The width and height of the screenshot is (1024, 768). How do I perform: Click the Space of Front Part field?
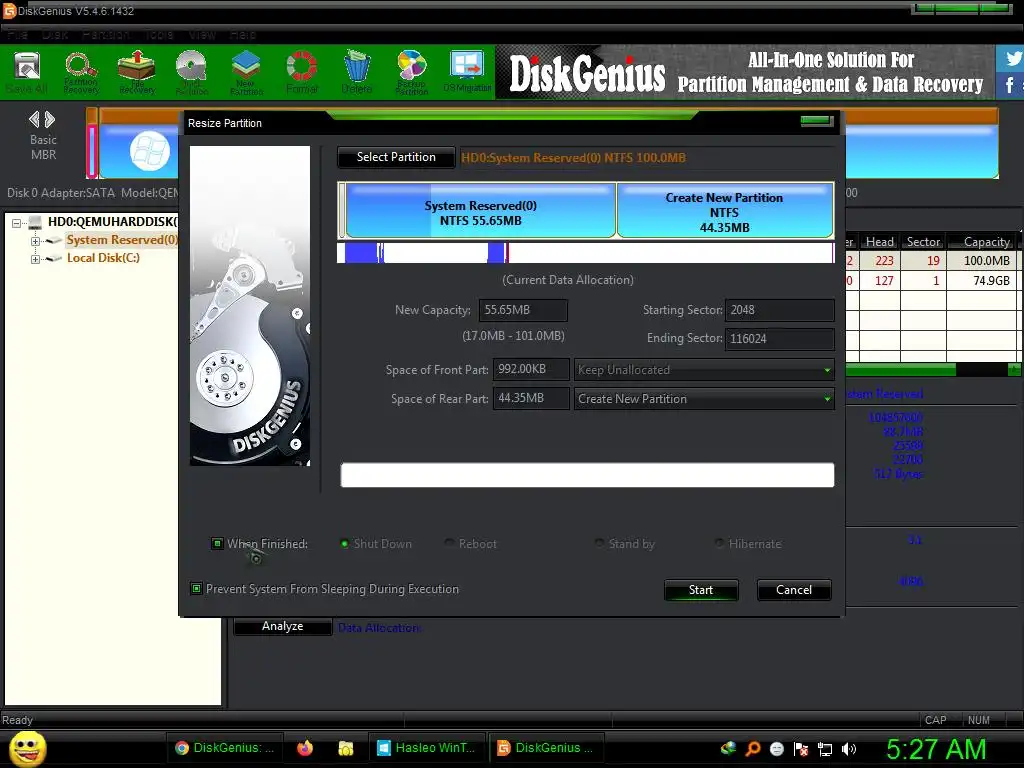pyautogui.click(x=531, y=370)
